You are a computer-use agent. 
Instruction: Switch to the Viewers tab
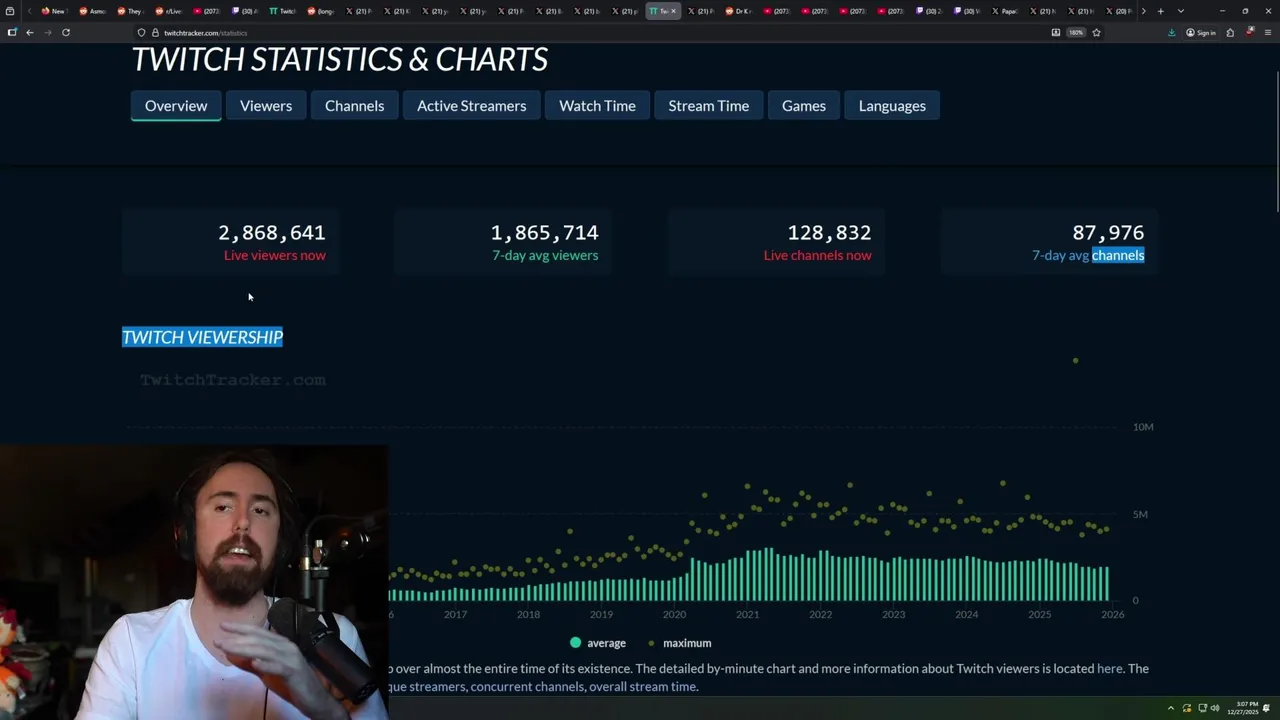click(x=266, y=105)
